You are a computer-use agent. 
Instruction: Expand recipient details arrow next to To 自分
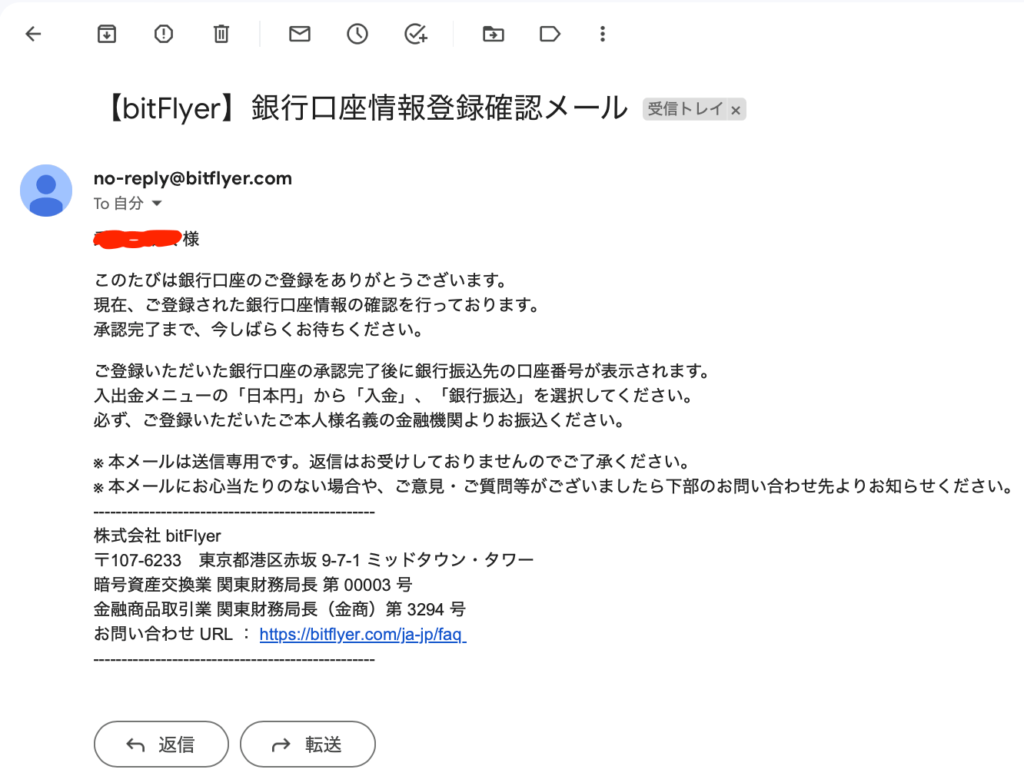click(157, 204)
